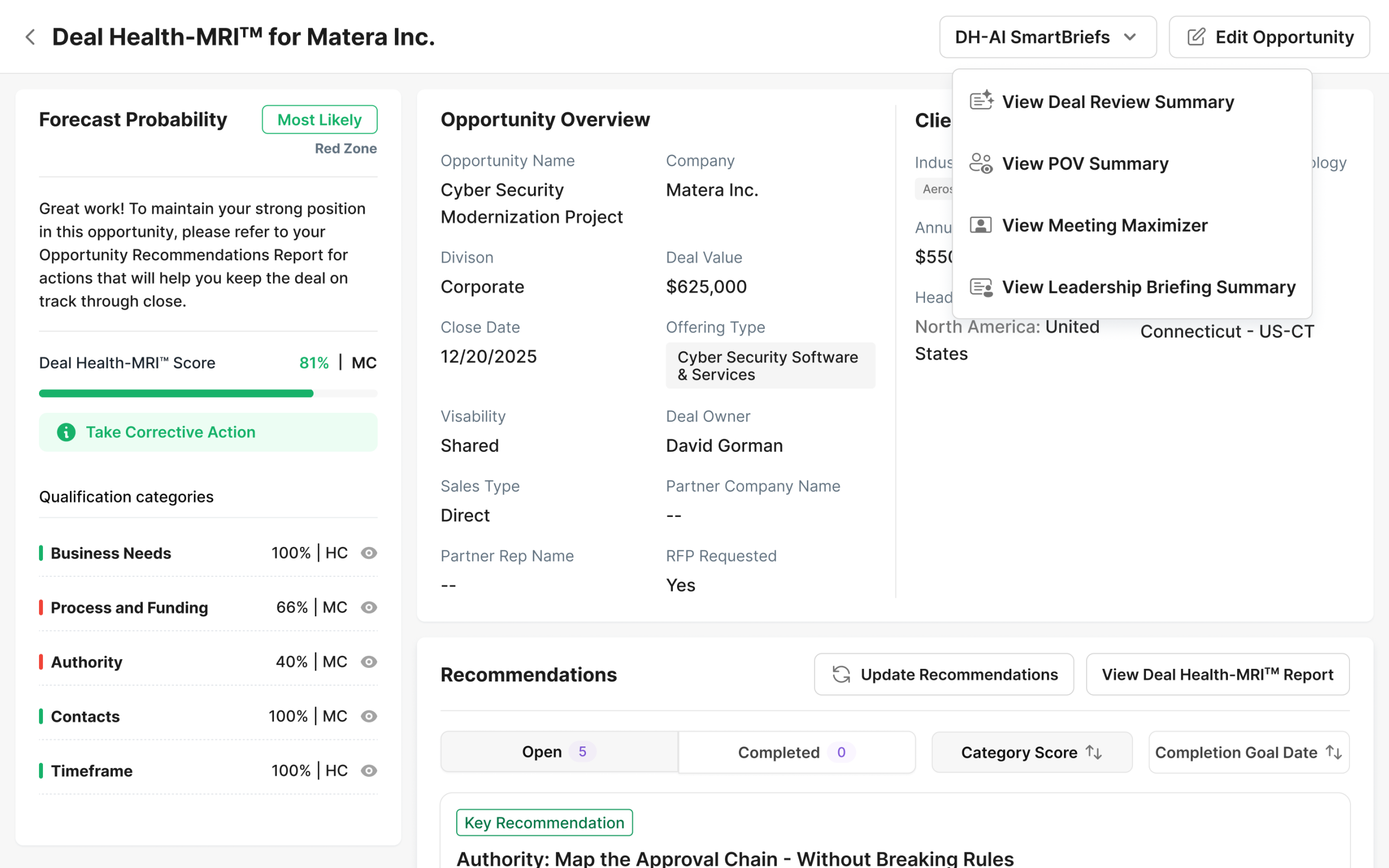Click the Most Likely forecast badge
1389x868 pixels.
click(319, 119)
